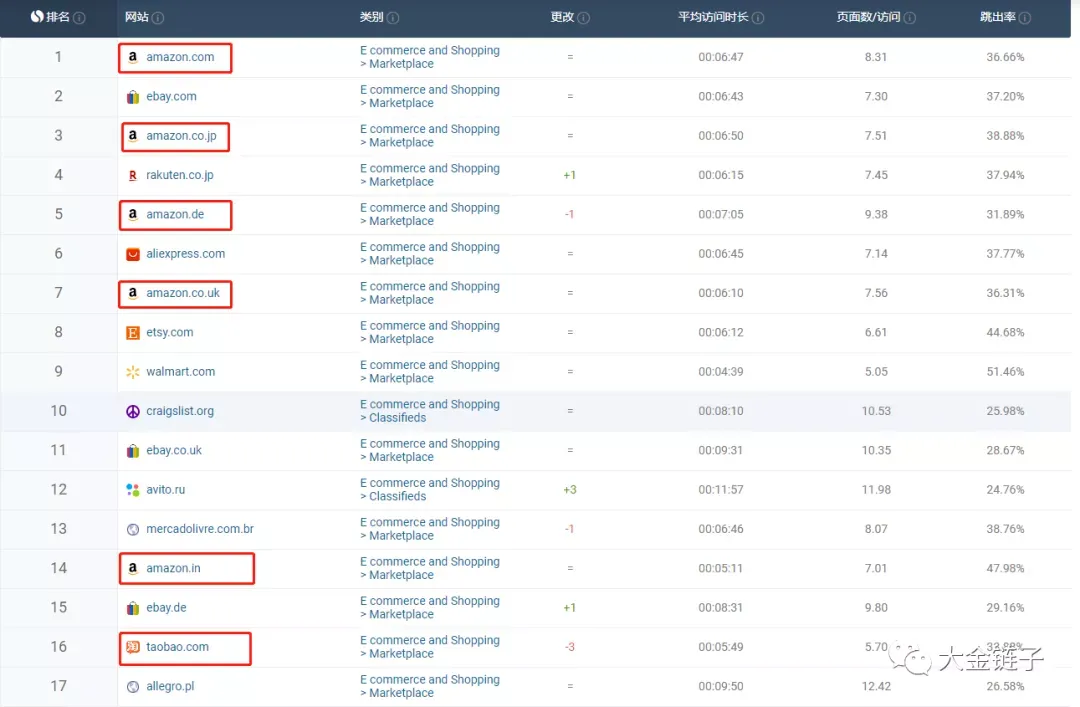Viewport: 1080px width, 707px height.
Task: Click info icon next to 排名 header
Action: tap(79, 17)
